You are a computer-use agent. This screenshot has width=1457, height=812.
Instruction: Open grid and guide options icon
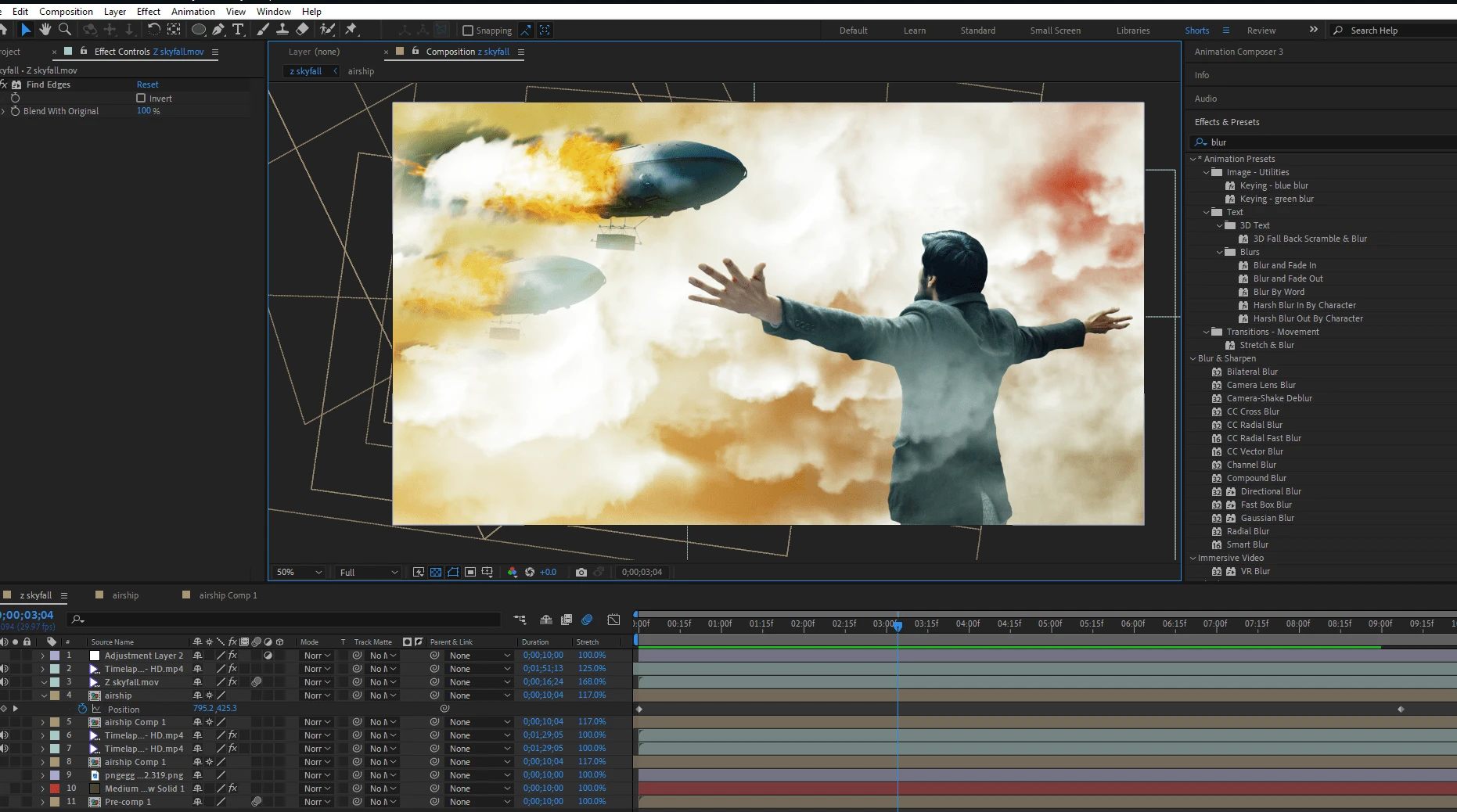[487, 572]
